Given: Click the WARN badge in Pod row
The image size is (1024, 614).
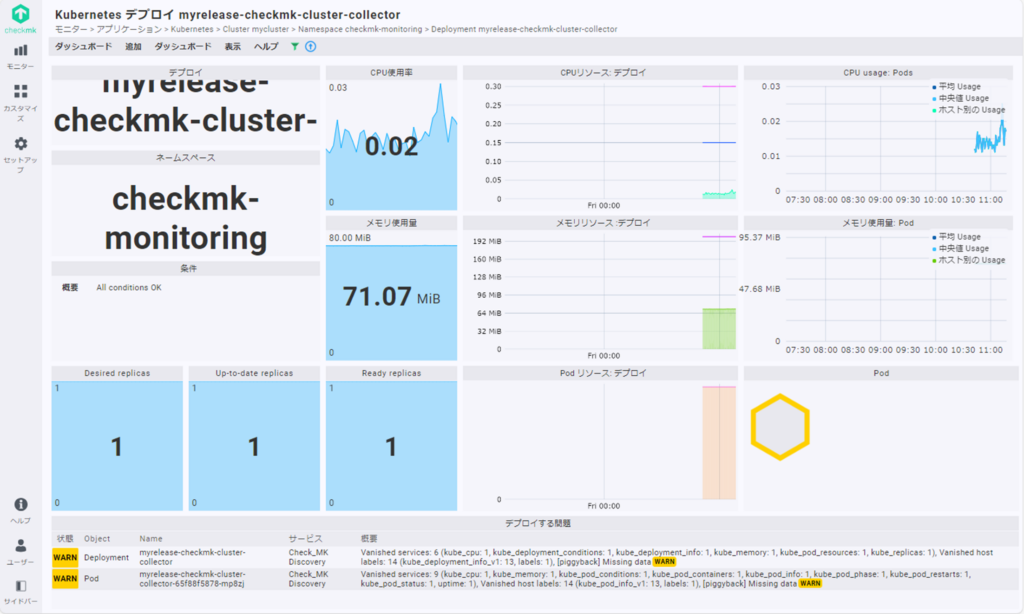Looking at the screenshot, I should tap(65, 579).
